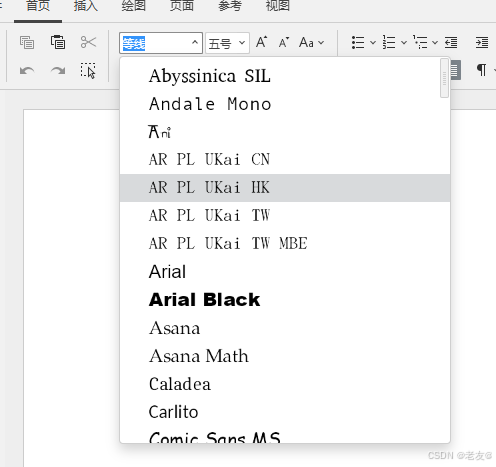Image resolution: width=496 pixels, height=467 pixels.
Task: Pick Asana from the font list
Action: click(x=285, y=328)
